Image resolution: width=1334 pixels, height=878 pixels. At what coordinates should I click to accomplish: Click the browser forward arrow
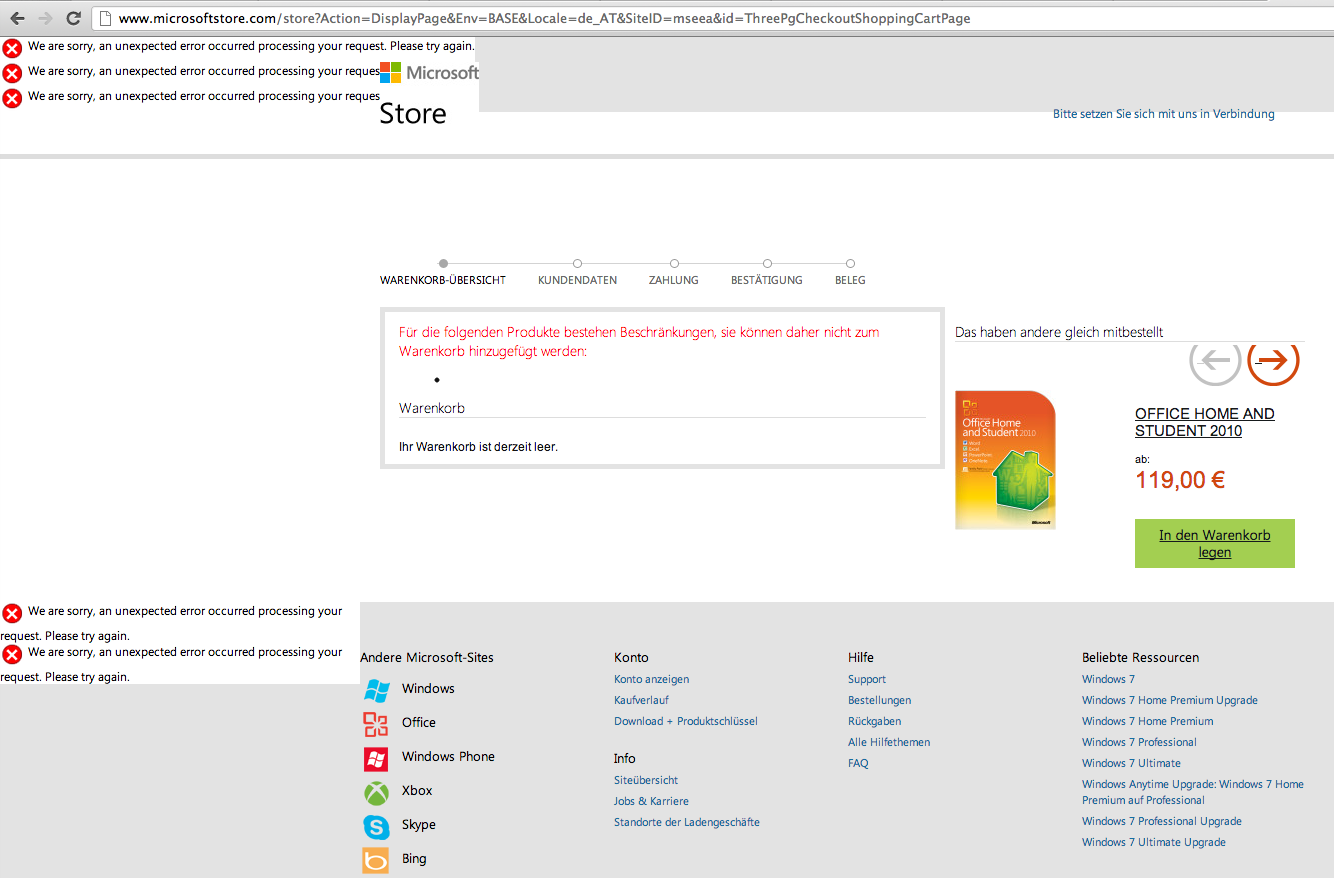pos(45,18)
